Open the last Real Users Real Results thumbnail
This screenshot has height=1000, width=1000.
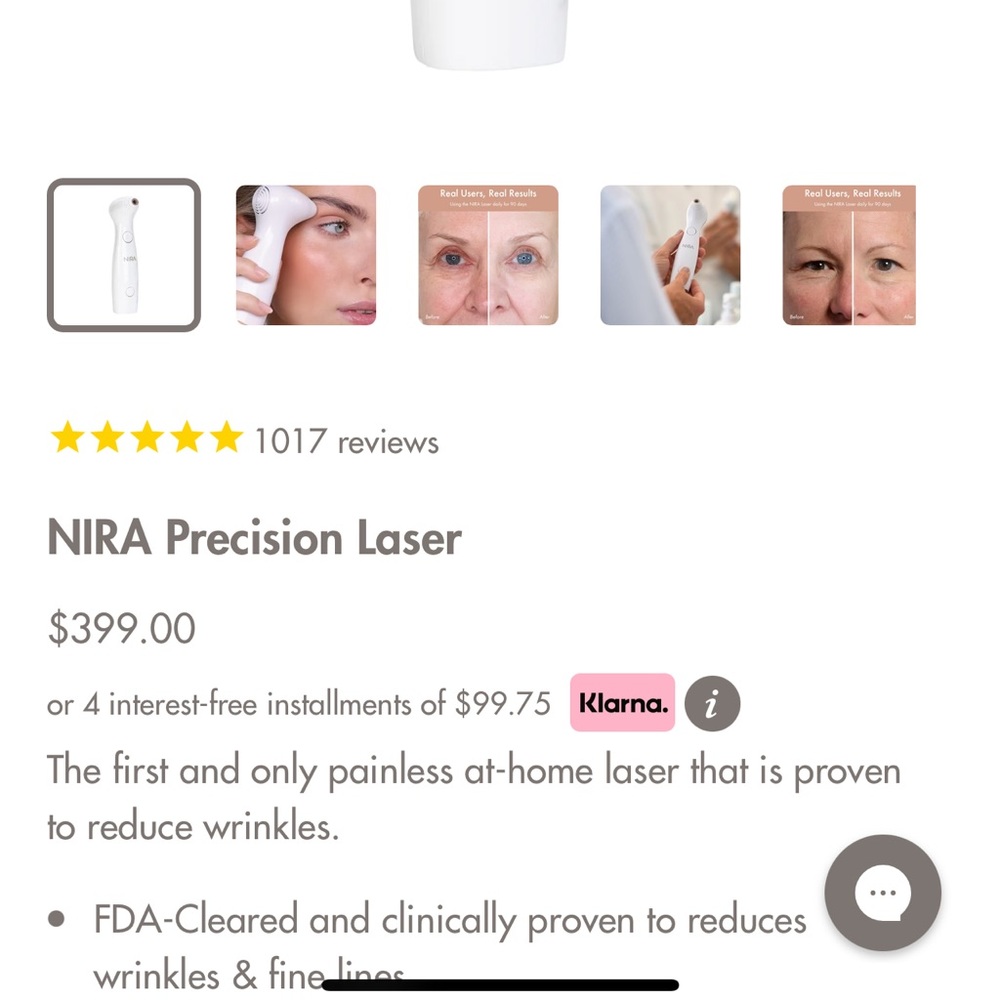coord(850,253)
